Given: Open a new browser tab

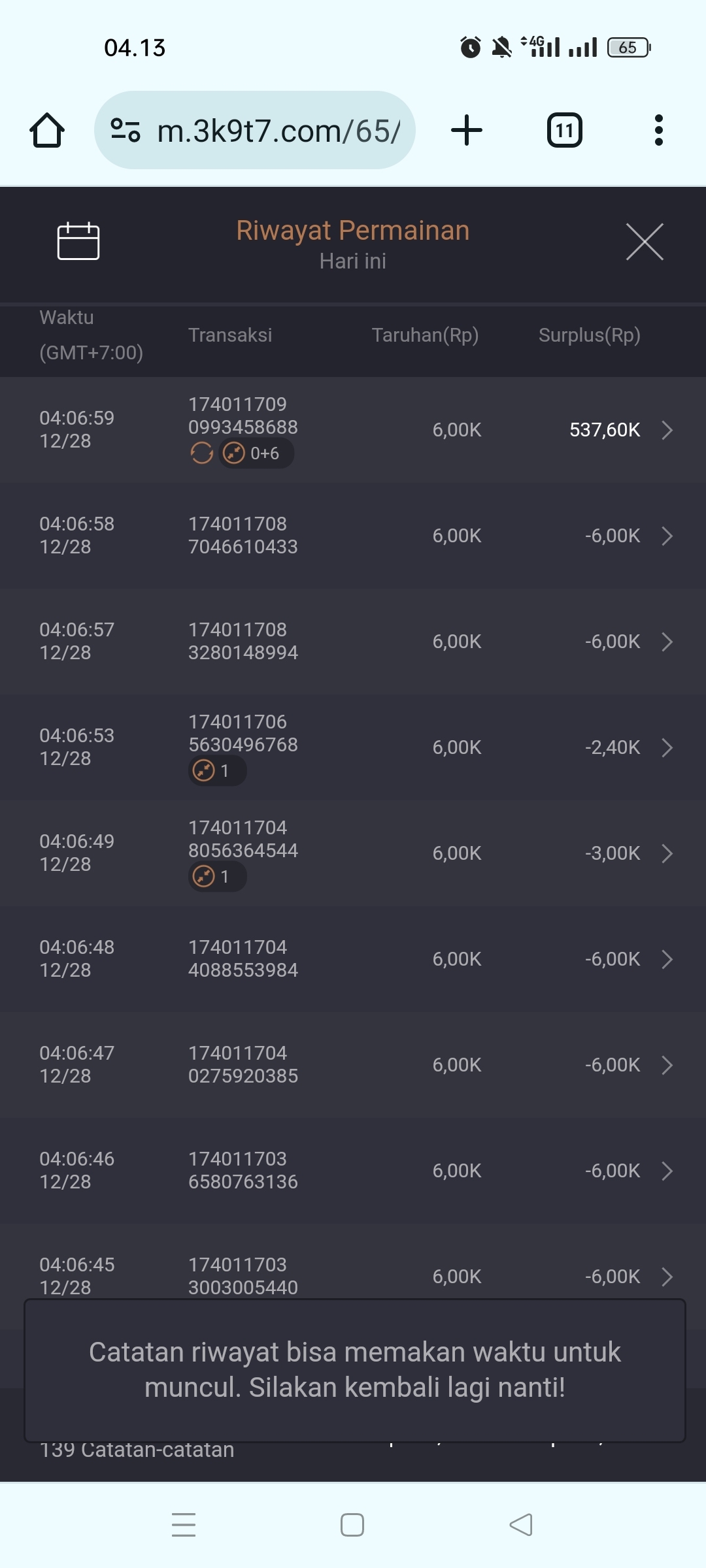Looking at the screenshot, I should point(467,130).
